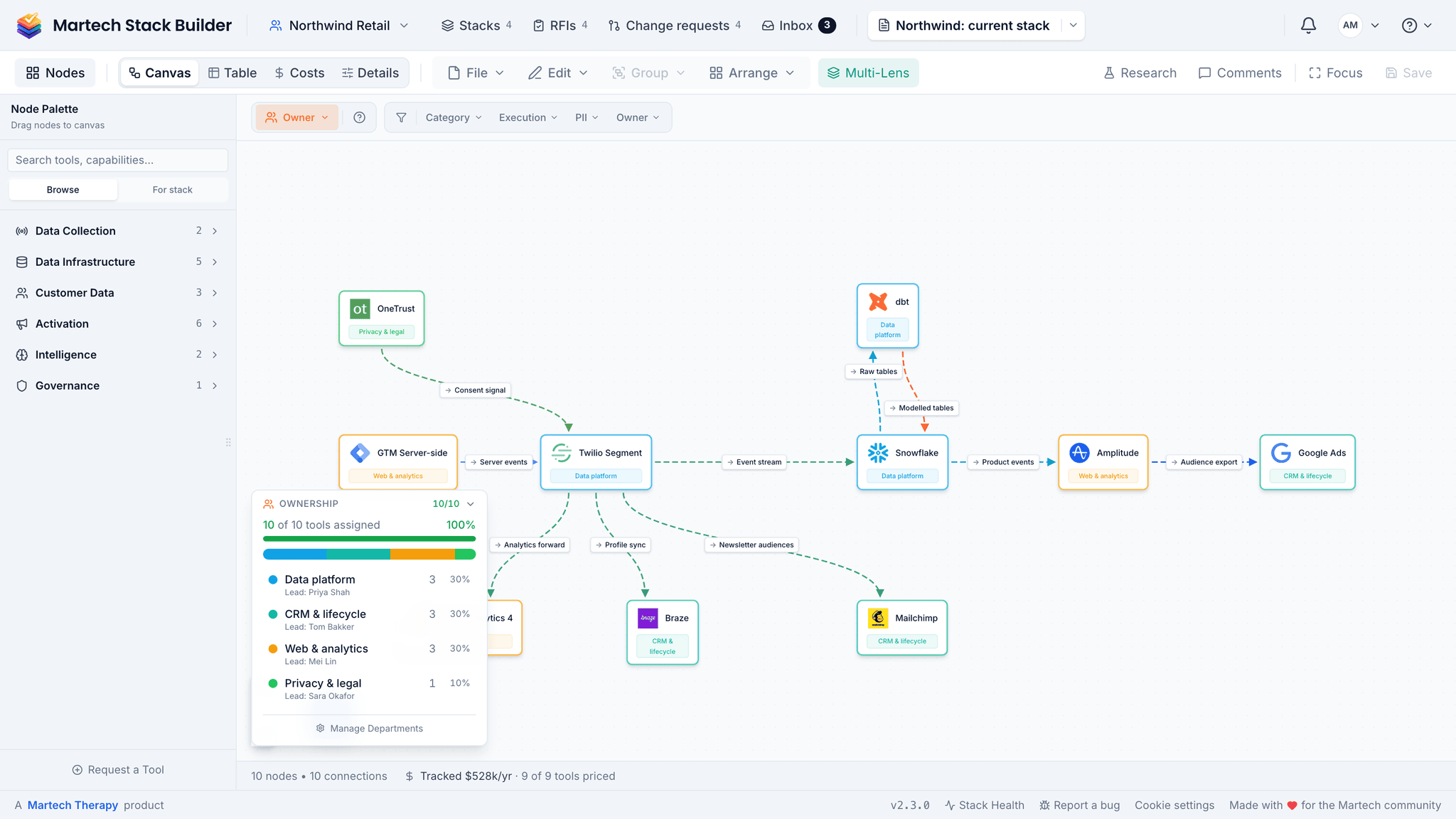Screen dimensions: 1456x819
Task: Click the lens help icon beside Owner
Action: (360, 117)
